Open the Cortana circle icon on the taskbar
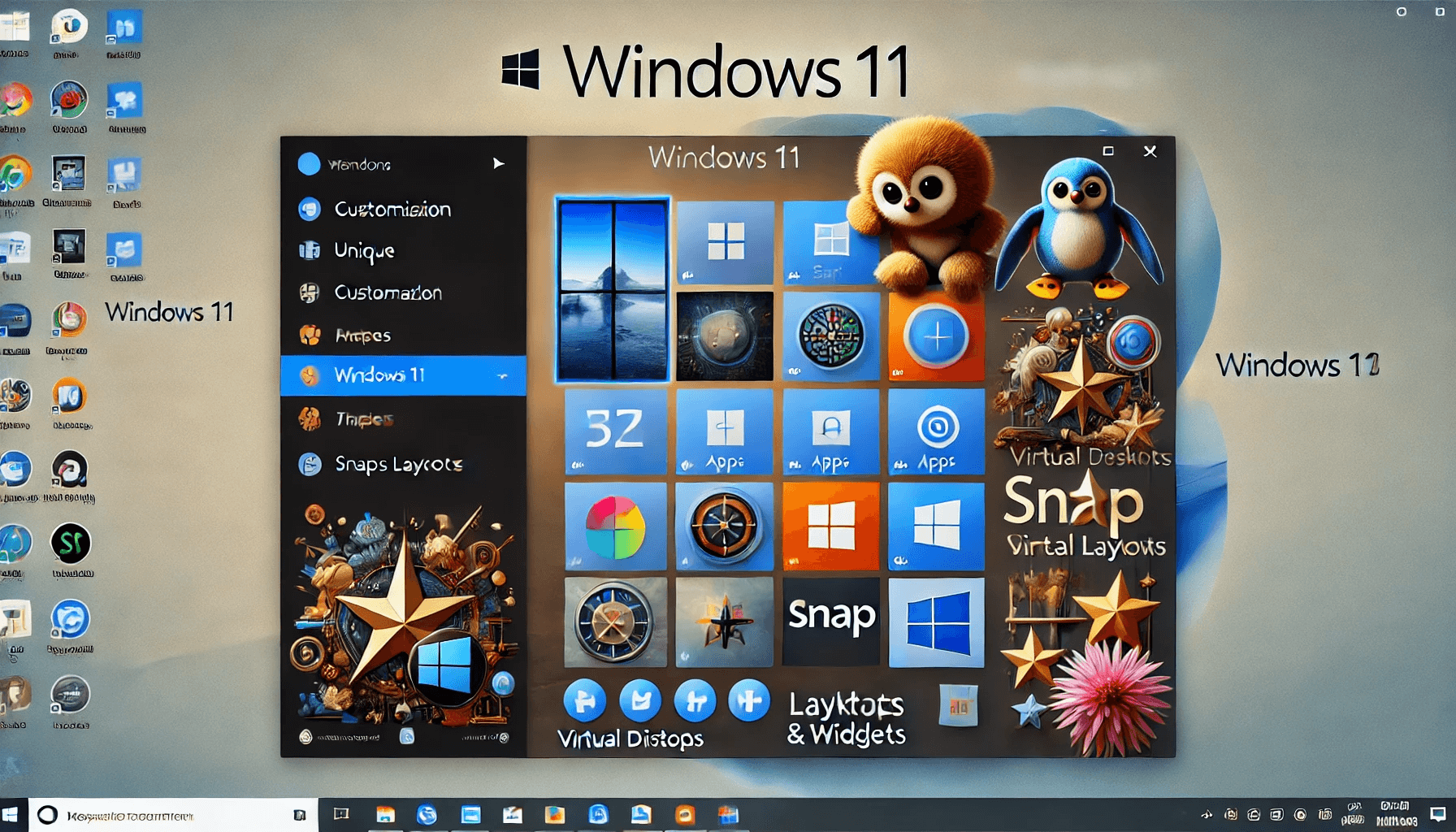 click(47, 815)
